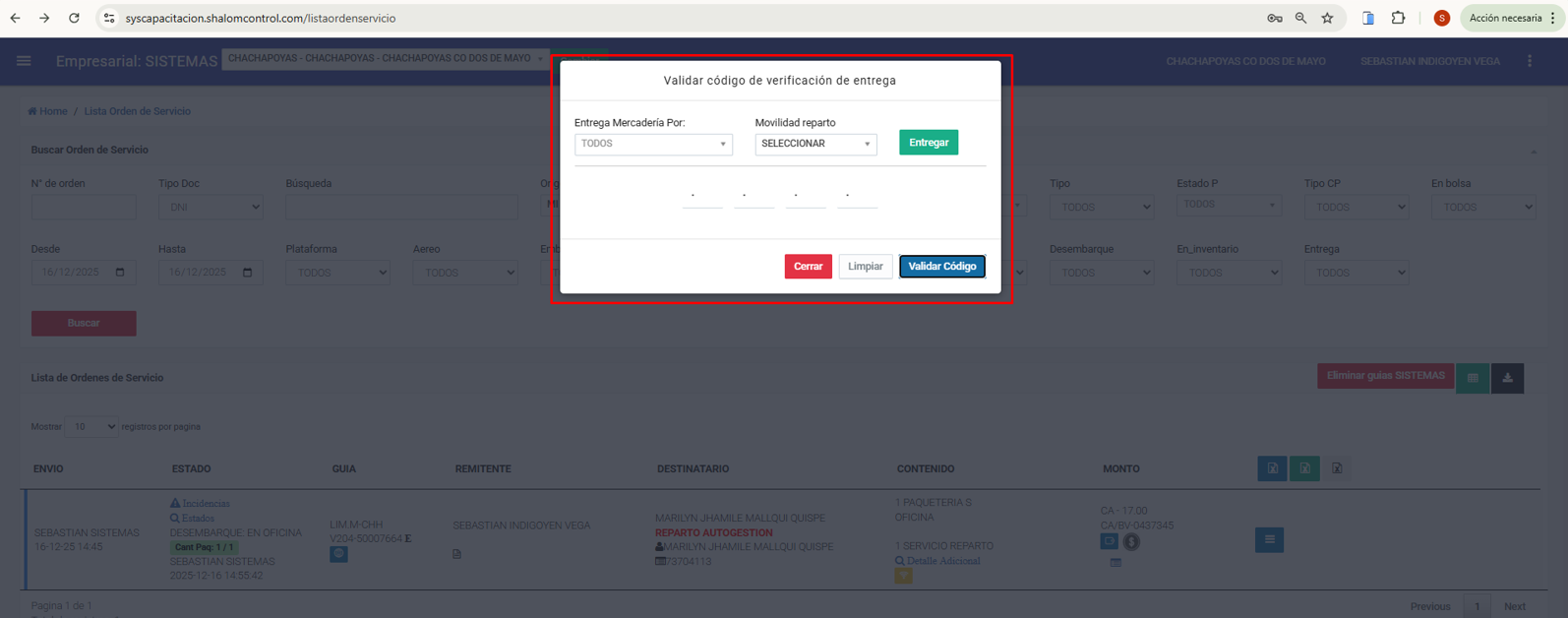This screenshot has height=618, width=1568.
Task: Click the dark download icon button
Action: coord(1507,378)
